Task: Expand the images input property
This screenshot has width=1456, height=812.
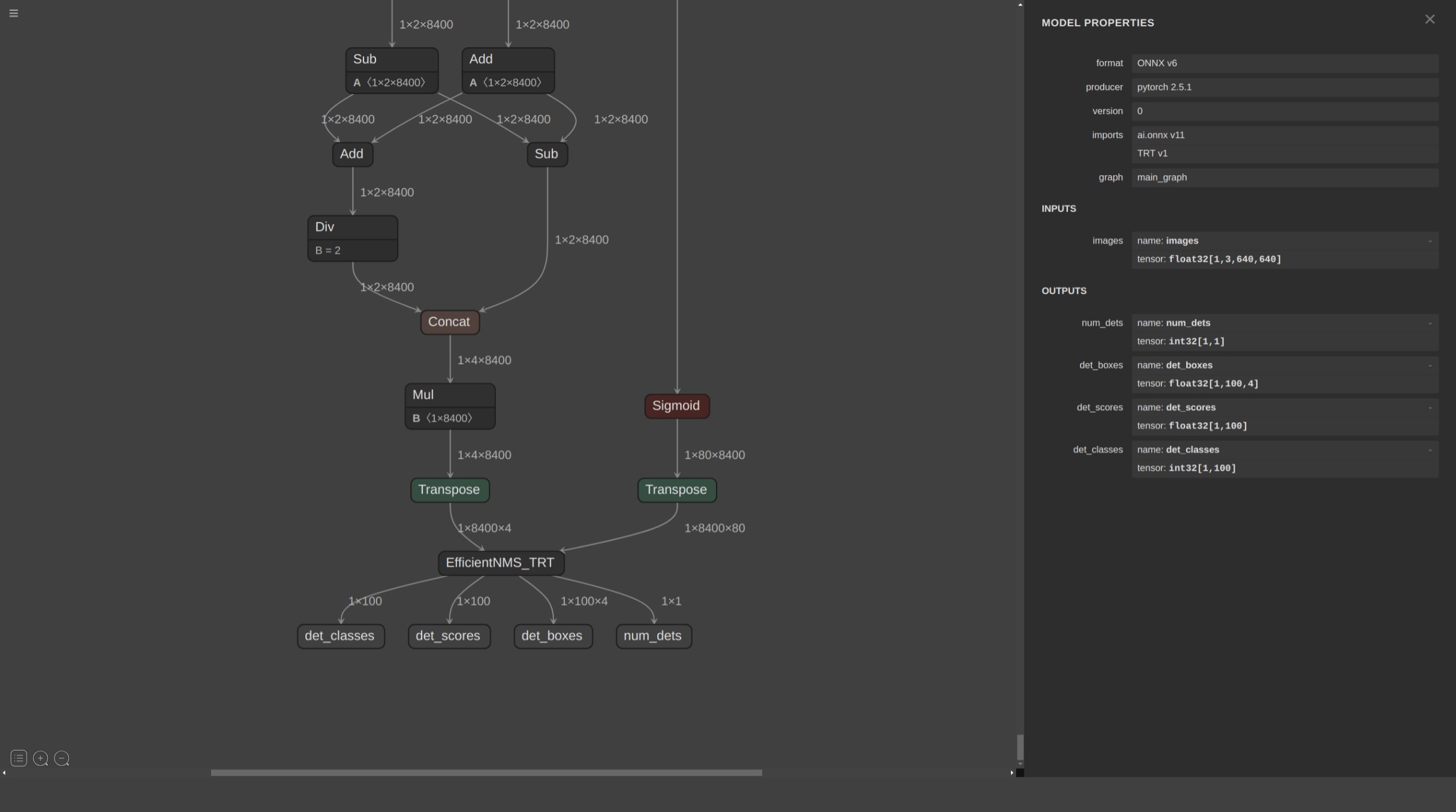Action: [x=1431, y=241]
